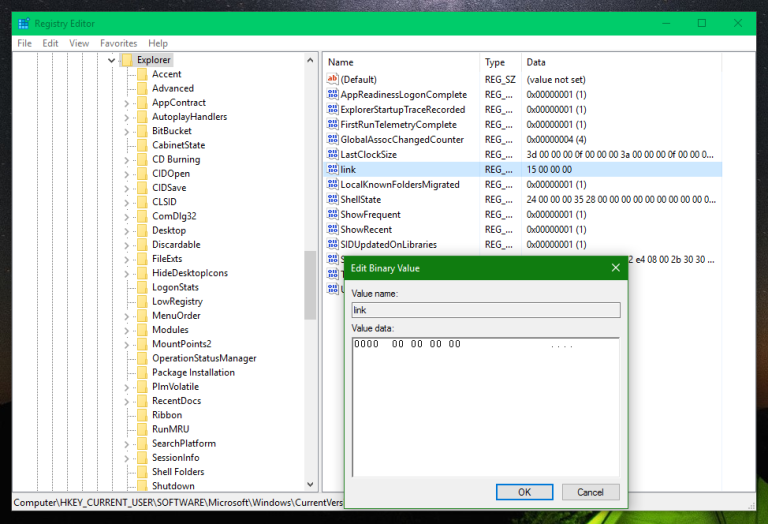This screenshot has width=768, height=524.
Task: Expand the AppContract tree node
Action: 127,103
